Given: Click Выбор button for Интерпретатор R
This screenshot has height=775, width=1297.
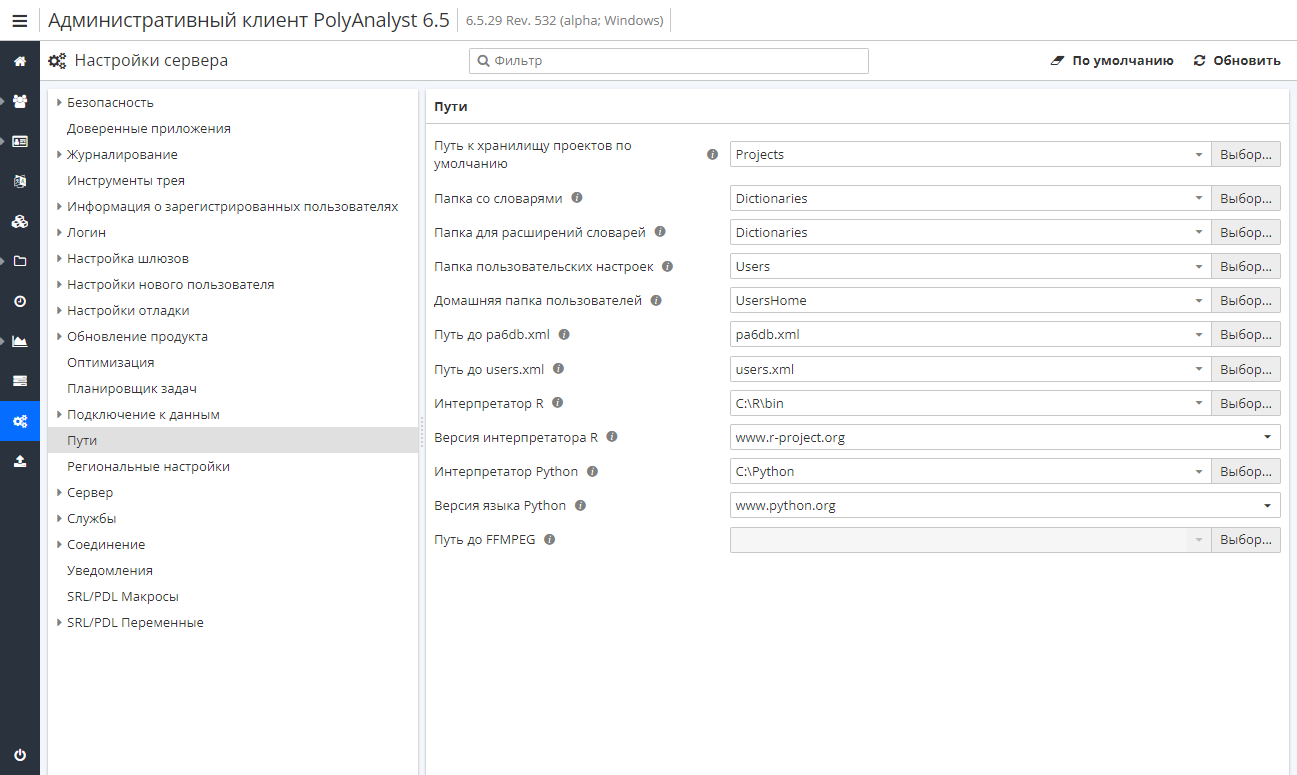Looking at the screenshot, I should click(x=1246, y=403).
